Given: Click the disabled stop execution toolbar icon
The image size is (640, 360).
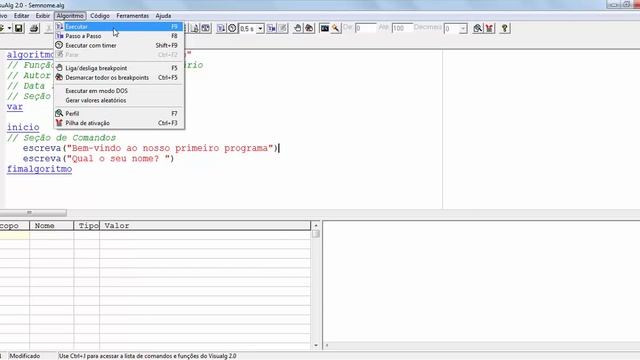Looking at the screenshot, I should click(282, 28).
